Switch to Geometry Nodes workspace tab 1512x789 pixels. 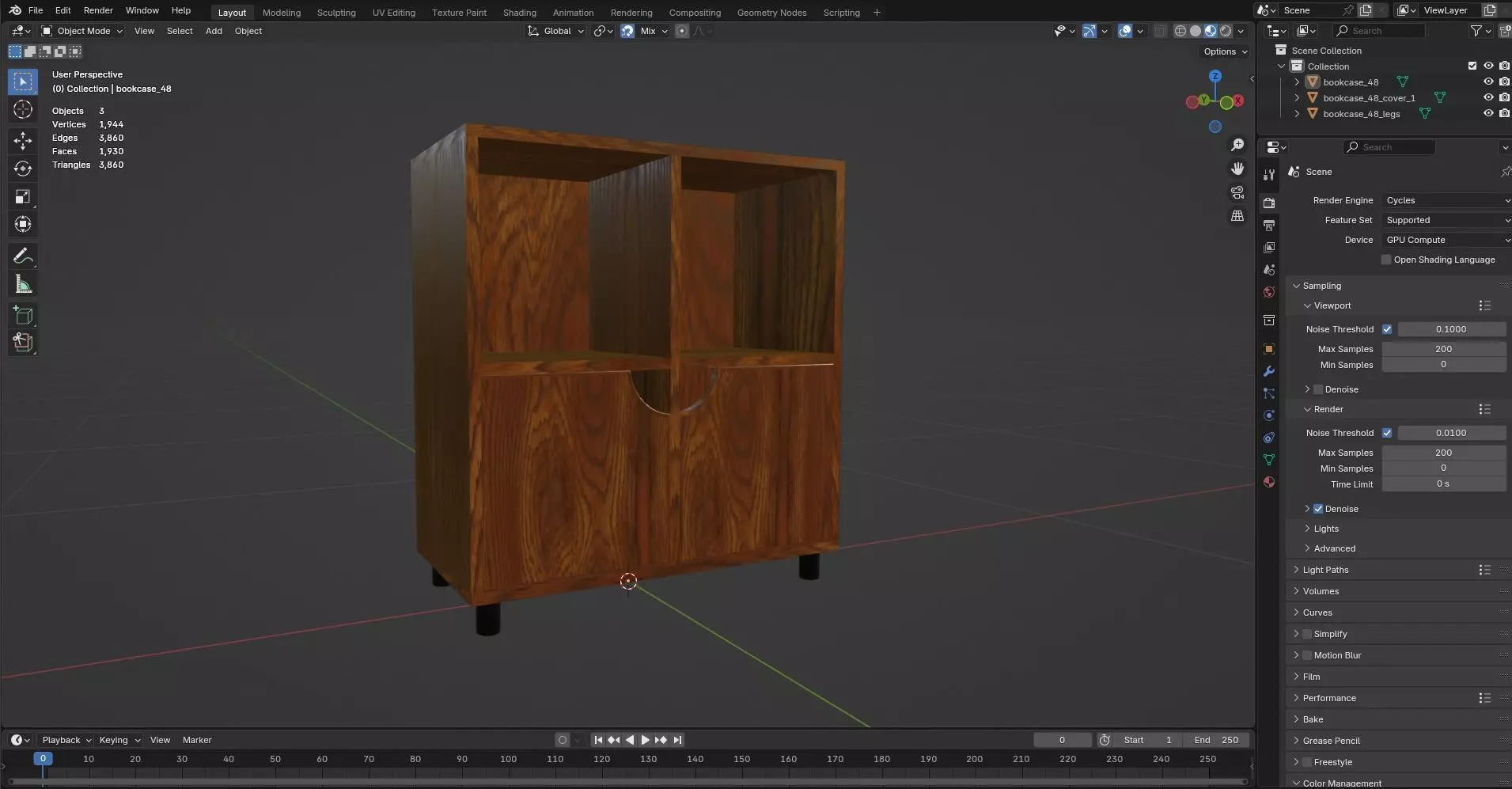click(771, 13)
